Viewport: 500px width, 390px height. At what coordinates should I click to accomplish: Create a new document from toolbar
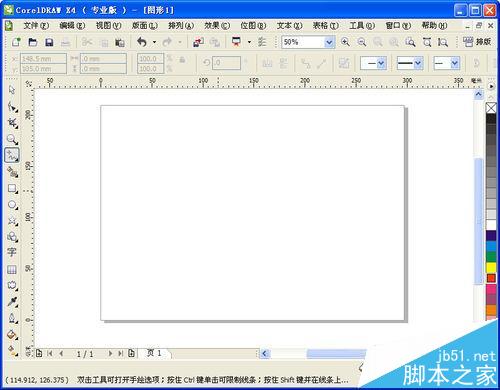click(x=16, y=42)
